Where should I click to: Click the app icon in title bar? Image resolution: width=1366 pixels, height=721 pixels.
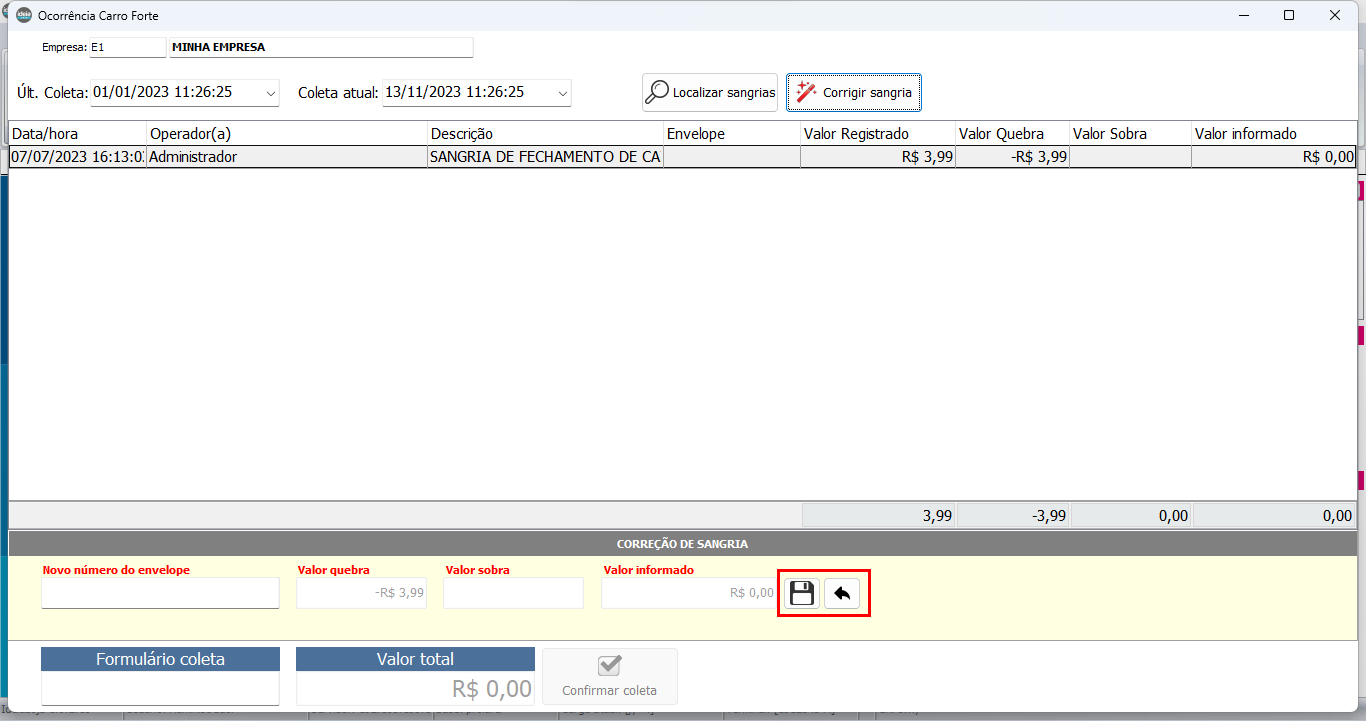[x=24, y=16]
